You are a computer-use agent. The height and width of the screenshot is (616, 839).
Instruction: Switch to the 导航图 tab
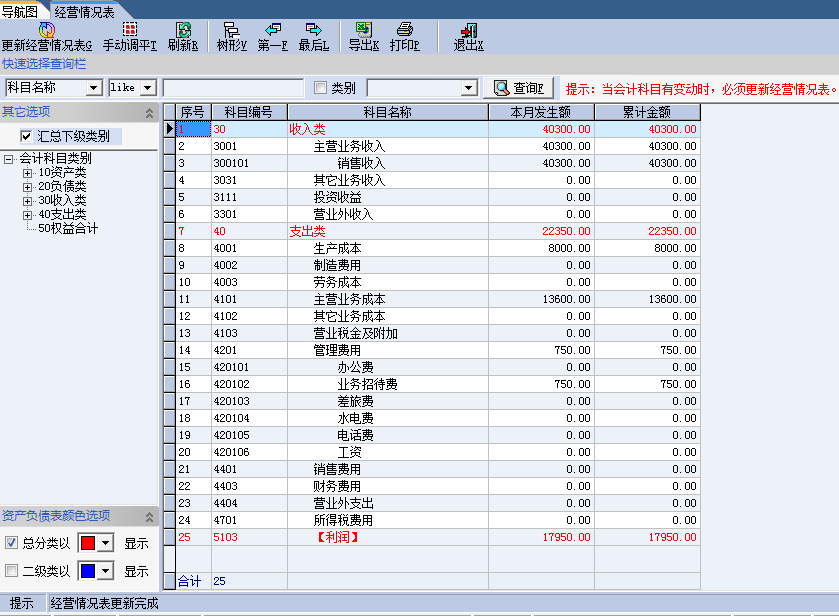19,10
